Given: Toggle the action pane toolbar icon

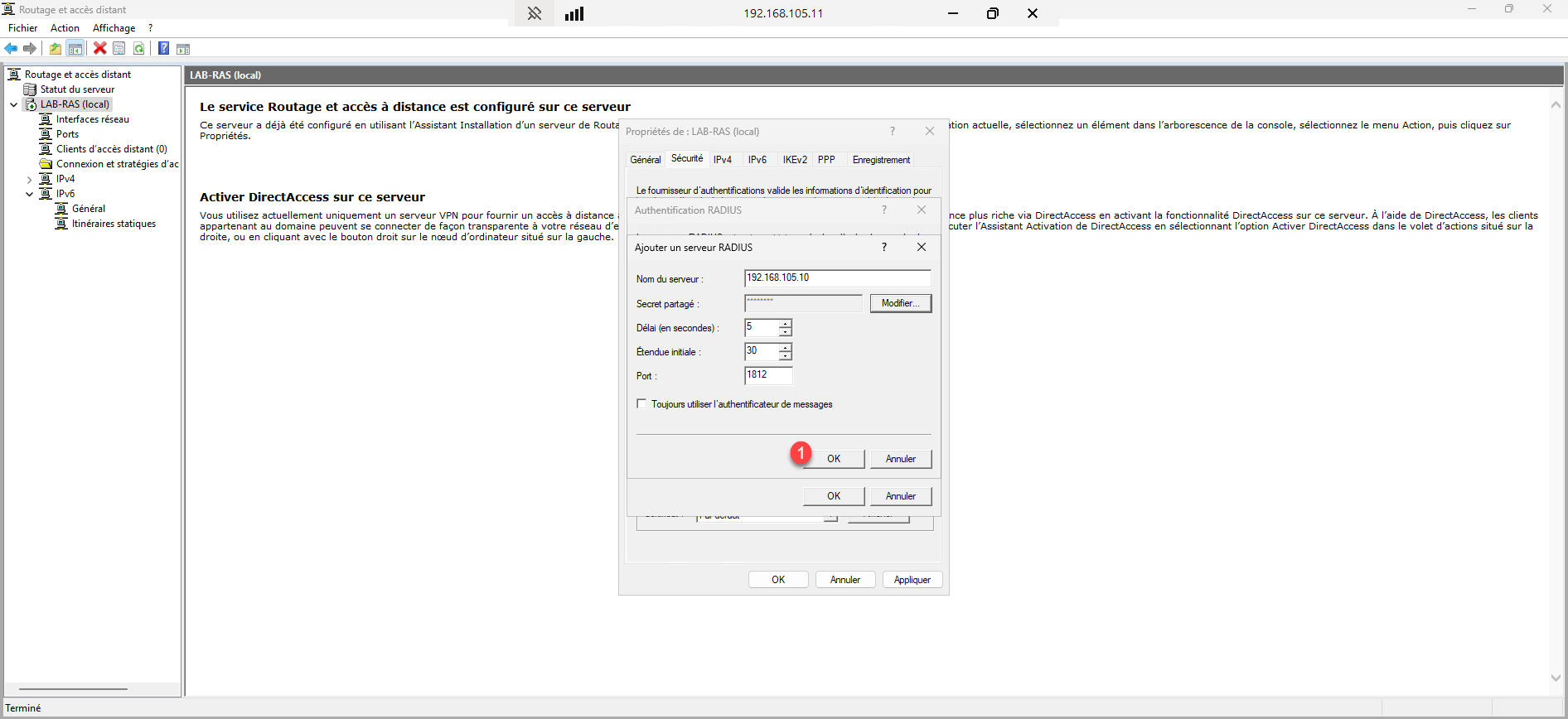Looking at the screenshot, I should coord(183,49).
